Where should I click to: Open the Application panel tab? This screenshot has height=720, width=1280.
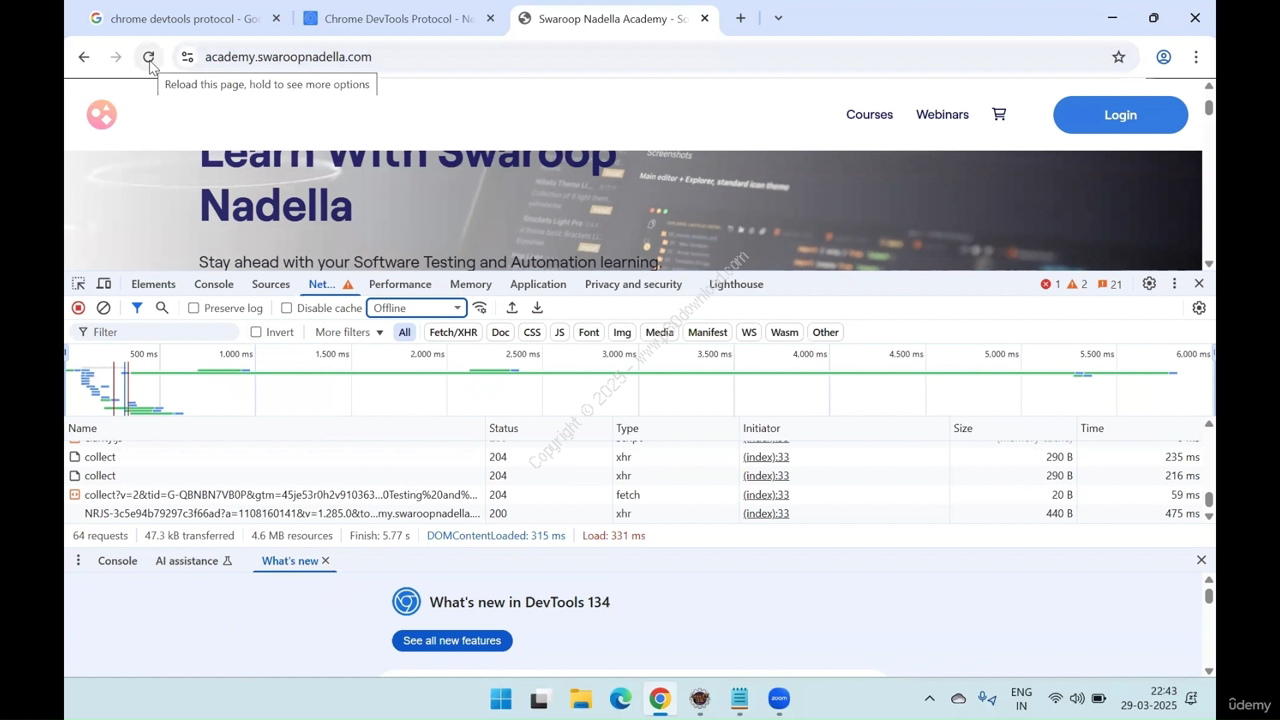(x=538, y=284)
